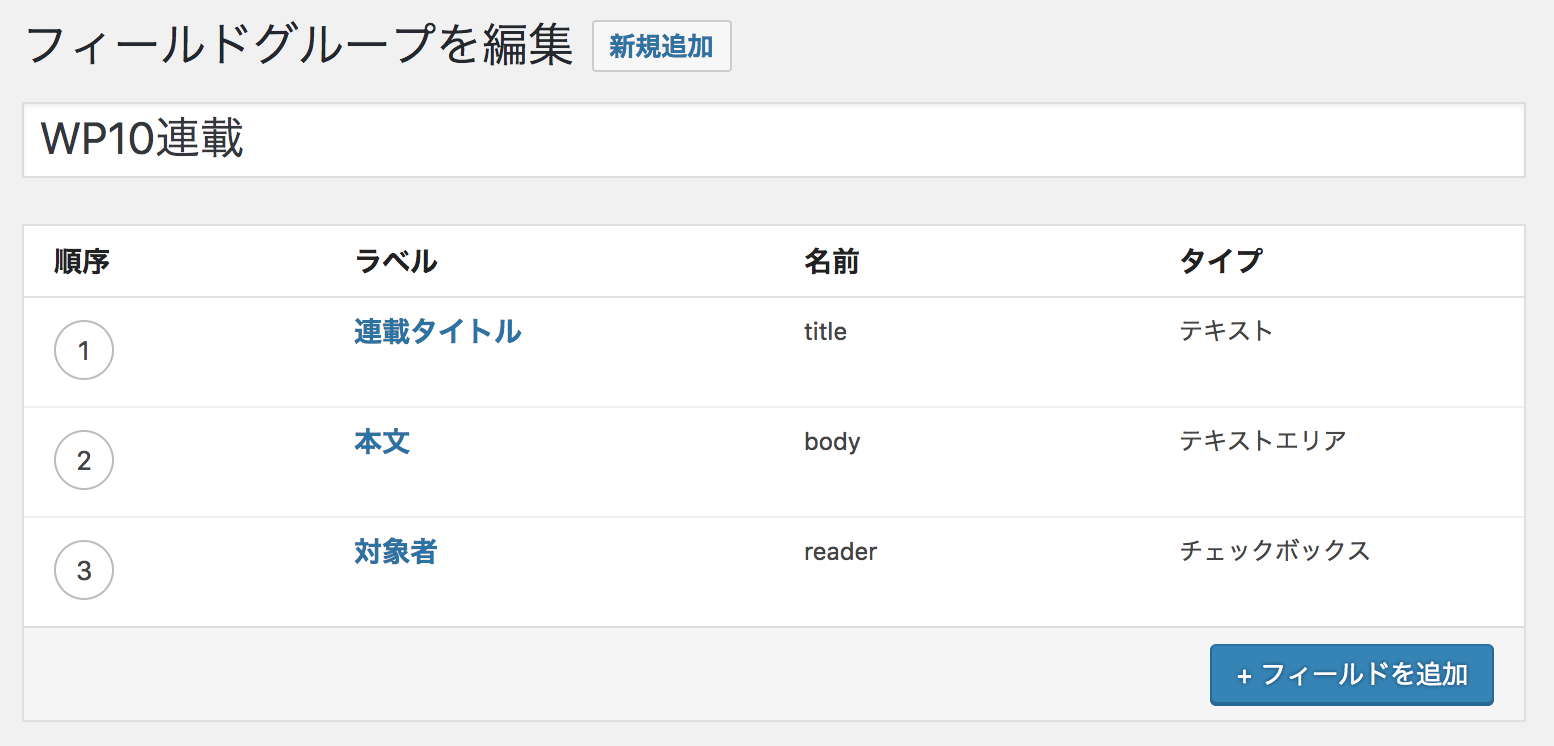The image size is (1554, 746).
Task: Click the 新規追加 button
Action: pos(661,47)
